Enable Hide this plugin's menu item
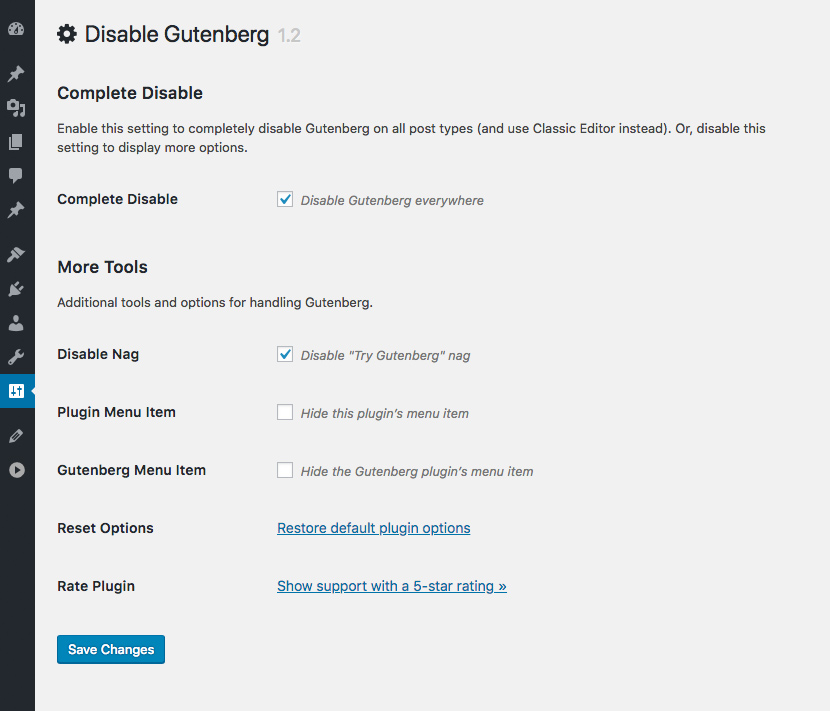Image resolution: width=830 pixels, height=711 pixels. (285, 412)
